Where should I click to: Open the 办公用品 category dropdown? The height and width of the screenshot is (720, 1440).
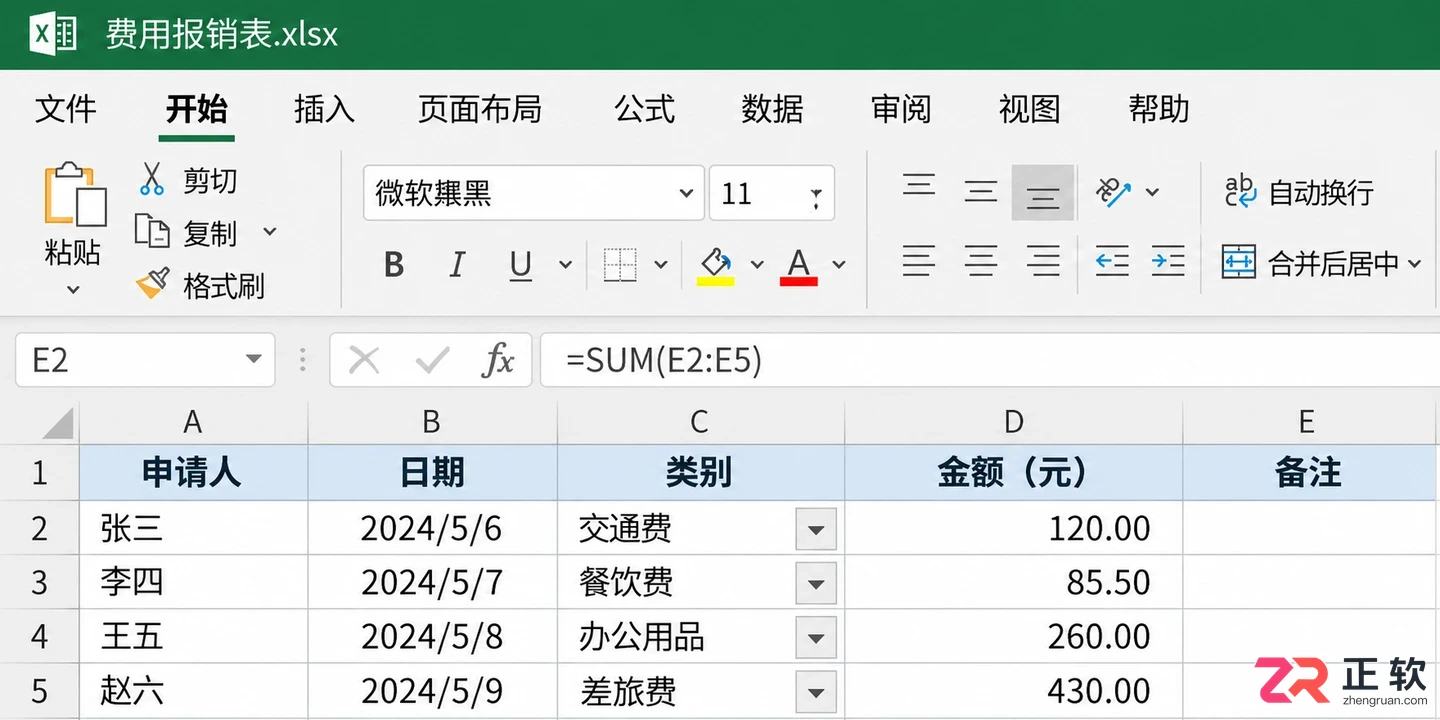pos(816,637)
